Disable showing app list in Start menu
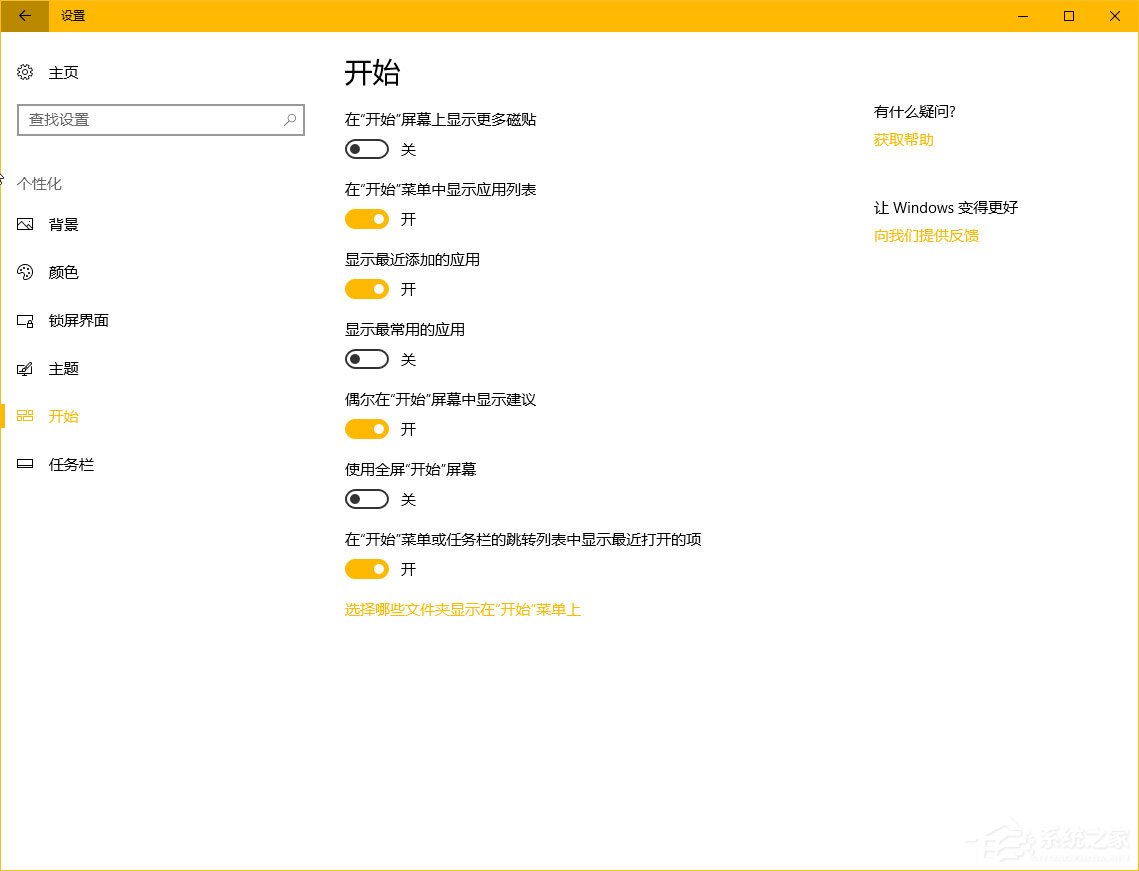This screenshot has height=871, width=1139. tap(366, 219)
